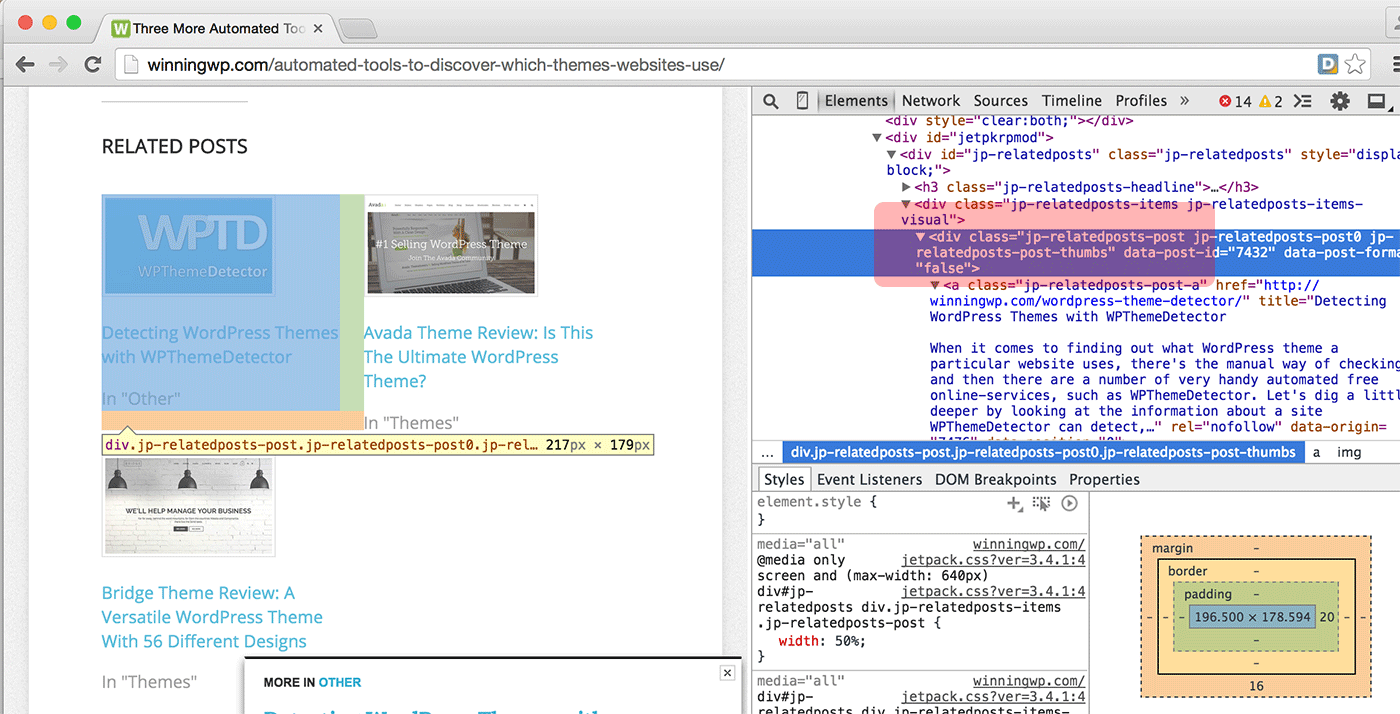
Task: Reload the page with refresh icon
Action: (x=92, y=65)
